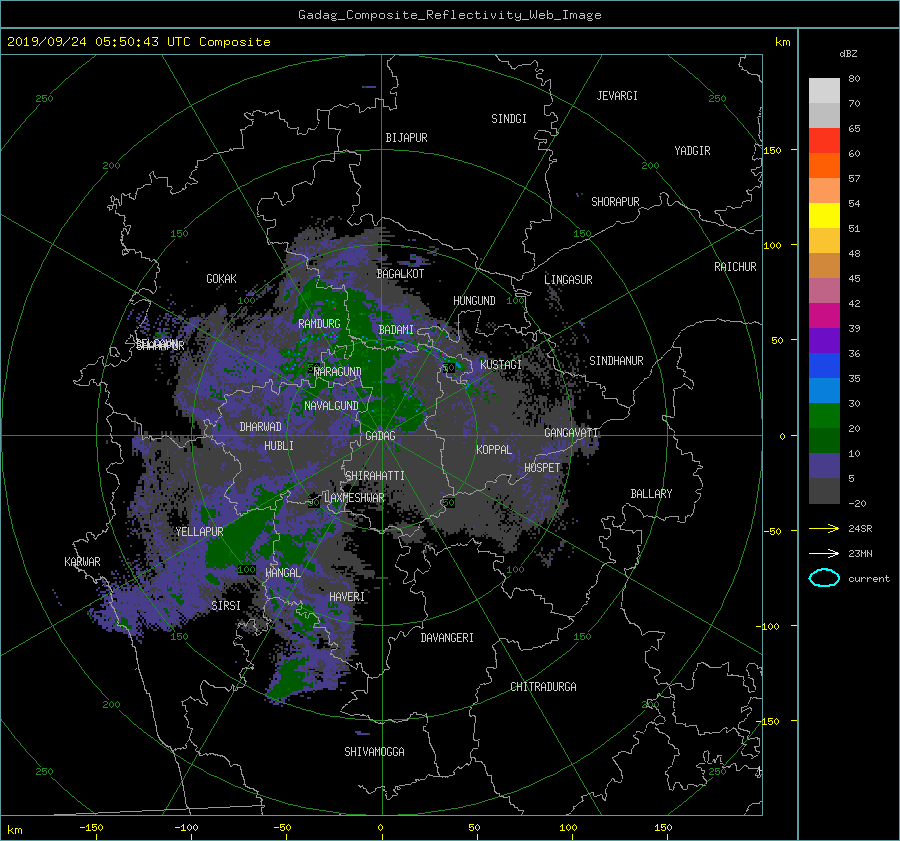Click the LAXMESHWAR city label
Screen dimensions: 900x841
click(354, 498)
